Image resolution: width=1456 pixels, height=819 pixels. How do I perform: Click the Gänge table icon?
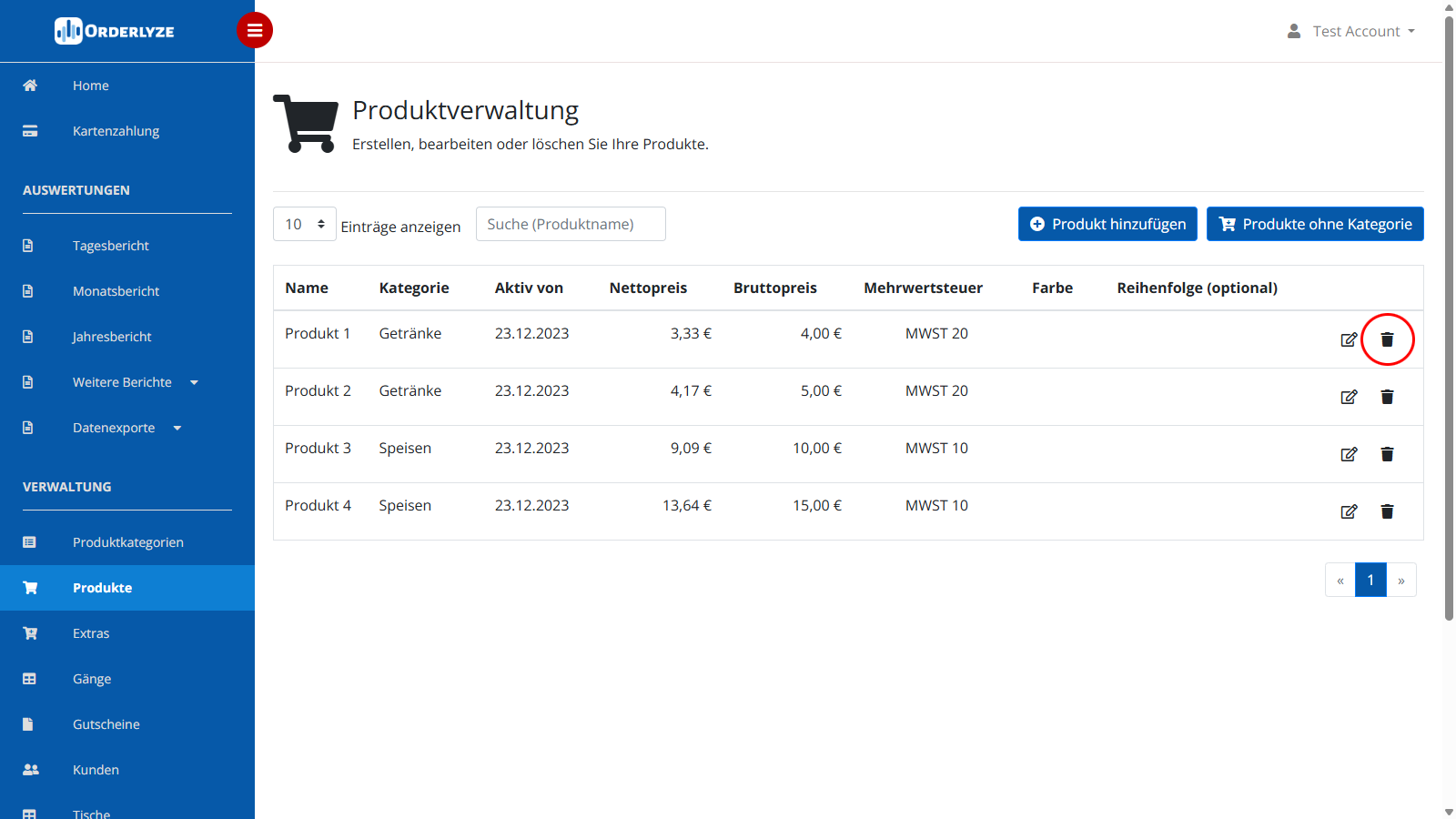[x=29, y=679]
